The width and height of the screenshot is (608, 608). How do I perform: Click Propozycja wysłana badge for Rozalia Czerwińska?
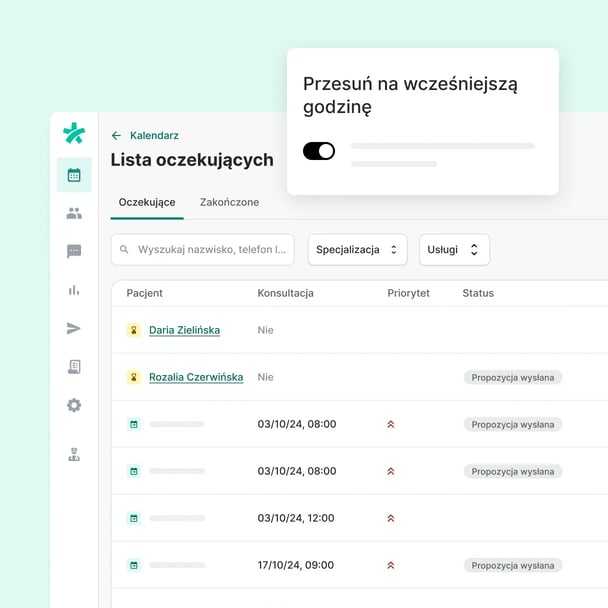[x=513, y=377]
